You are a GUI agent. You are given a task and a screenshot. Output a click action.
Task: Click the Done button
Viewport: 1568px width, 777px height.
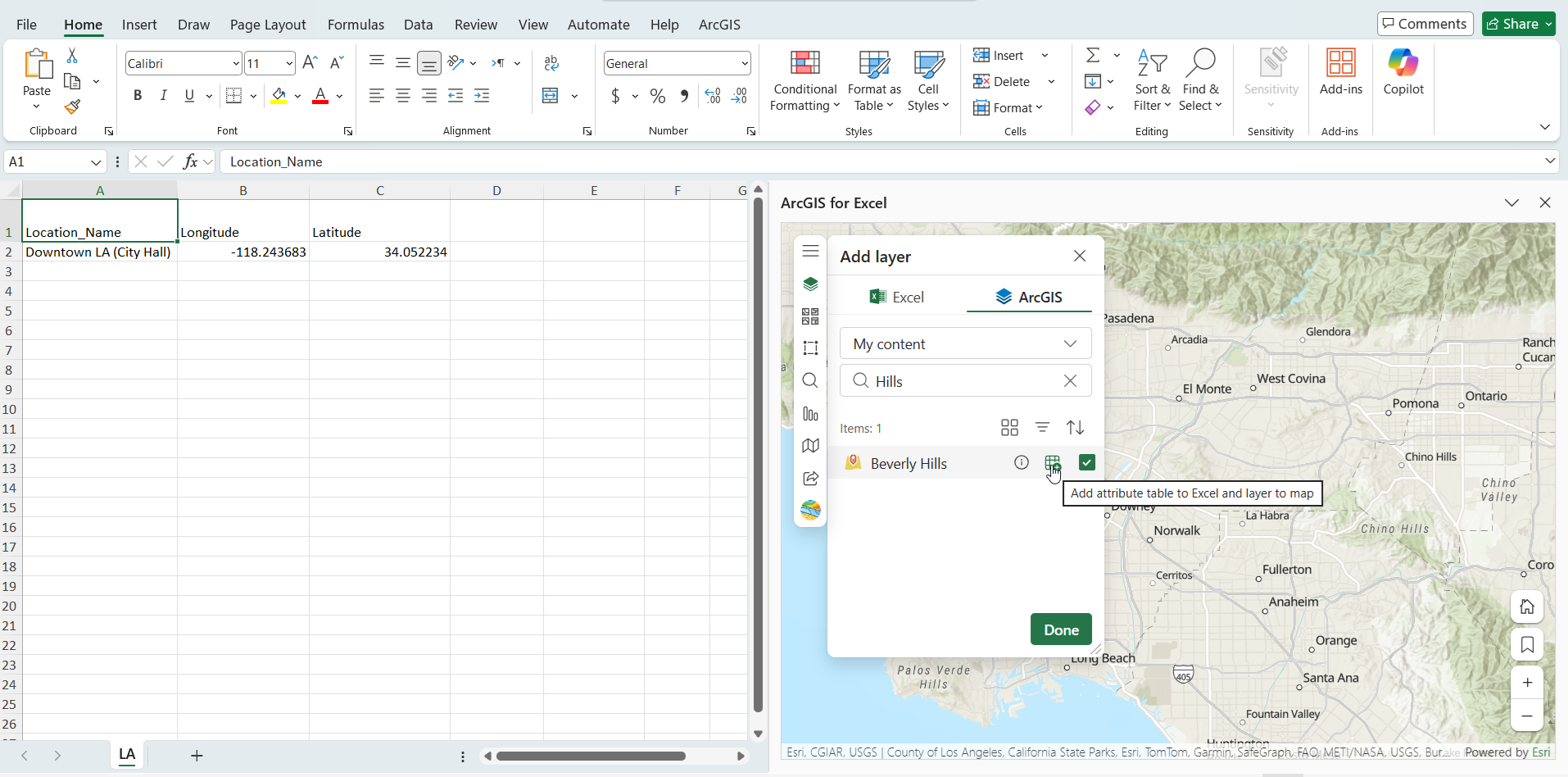point(1060,630)
